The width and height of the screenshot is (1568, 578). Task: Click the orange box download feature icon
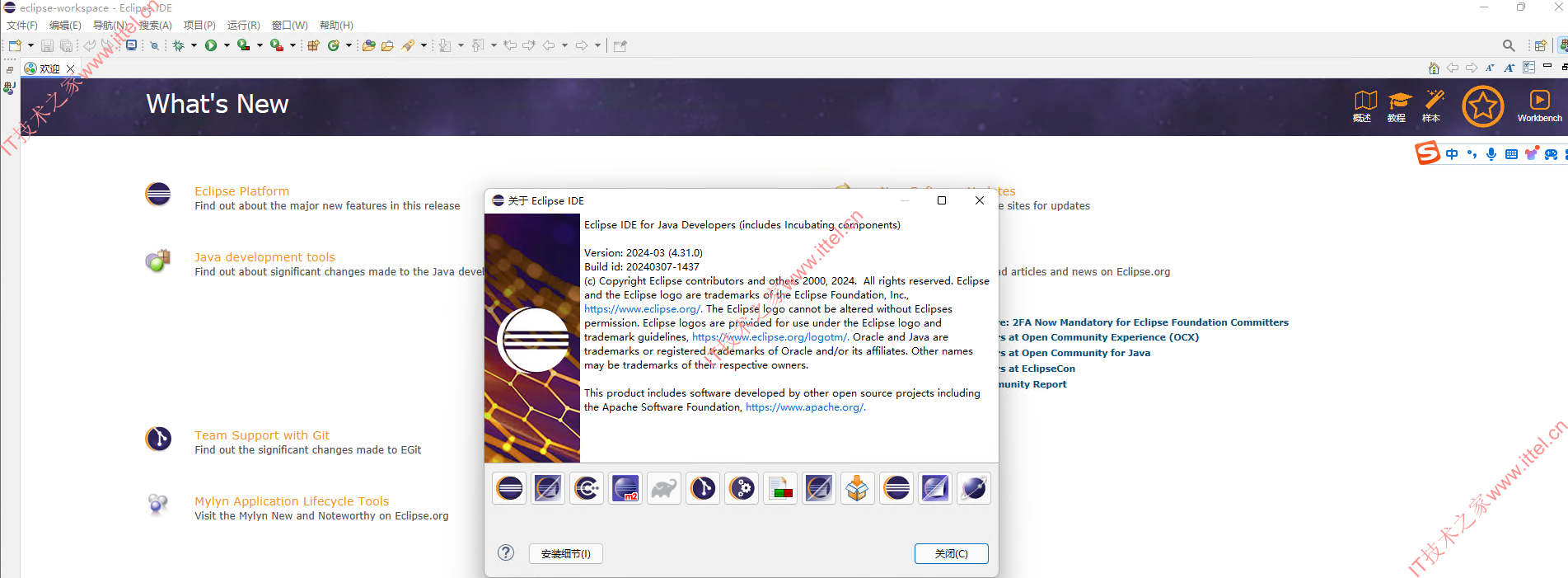tap(858, 488)
